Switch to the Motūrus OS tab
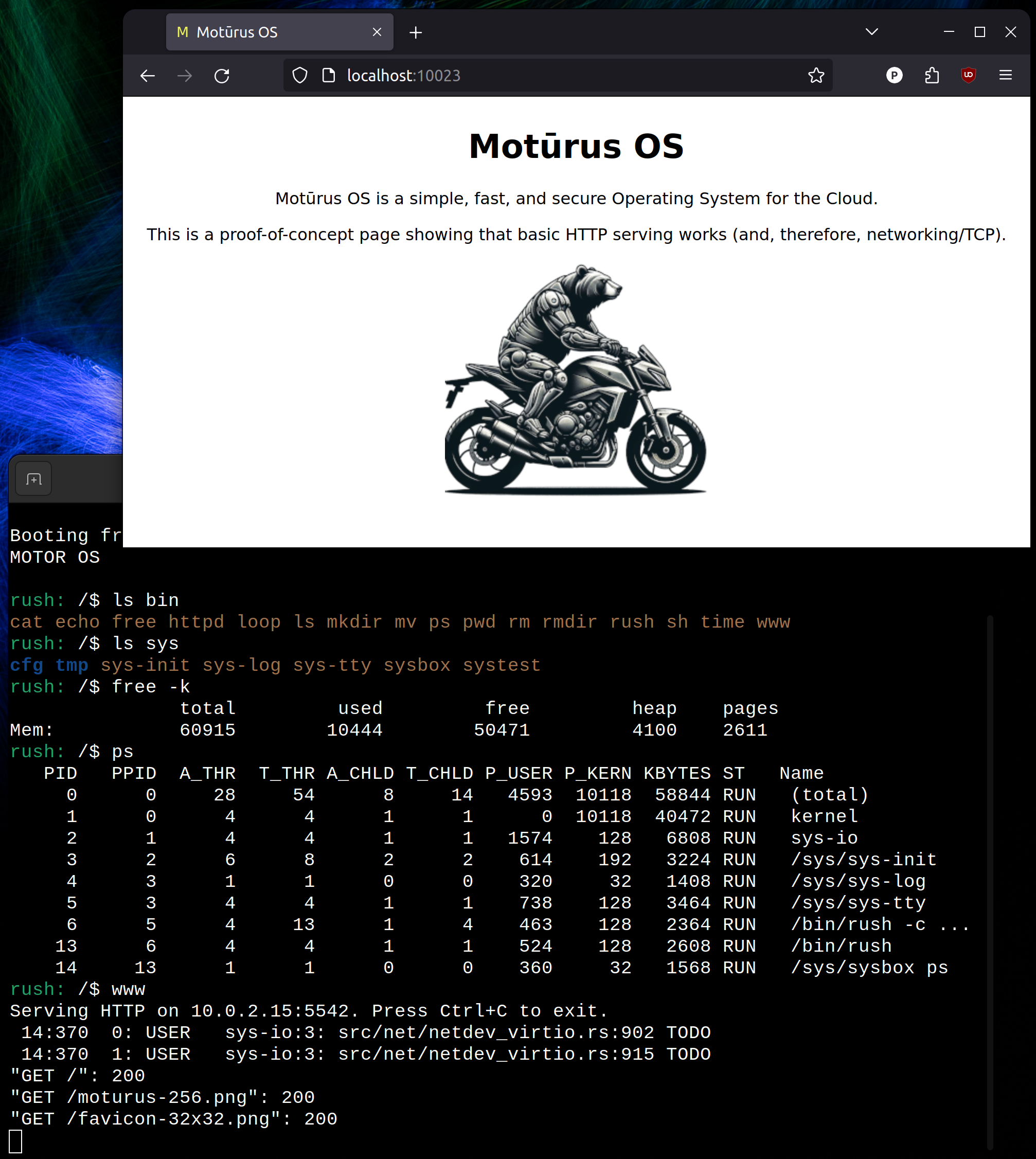Screen dimensions: 1036x1159 (x=256, y=32)
